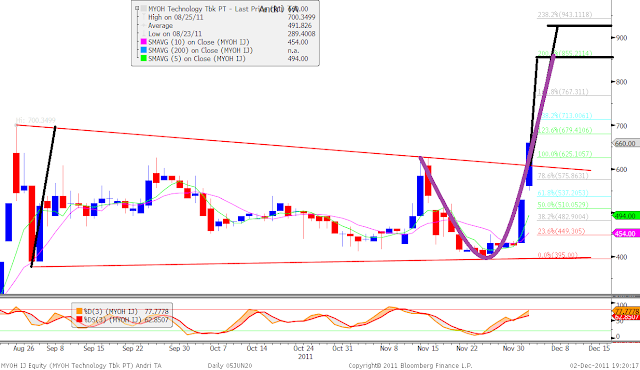
Task: Click the legend value 289.4008
Action: 301,33
